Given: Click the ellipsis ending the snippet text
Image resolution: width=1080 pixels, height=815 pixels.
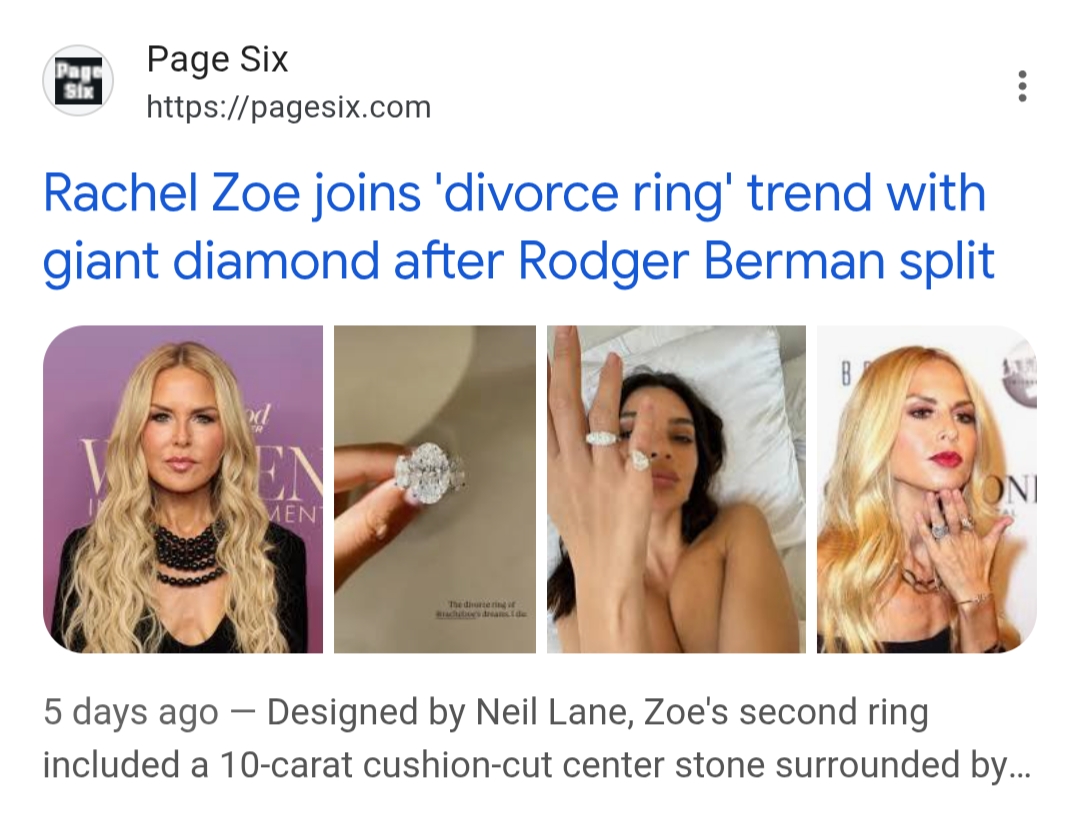Looking at the screenshot, I should [x=1019, y=768].
